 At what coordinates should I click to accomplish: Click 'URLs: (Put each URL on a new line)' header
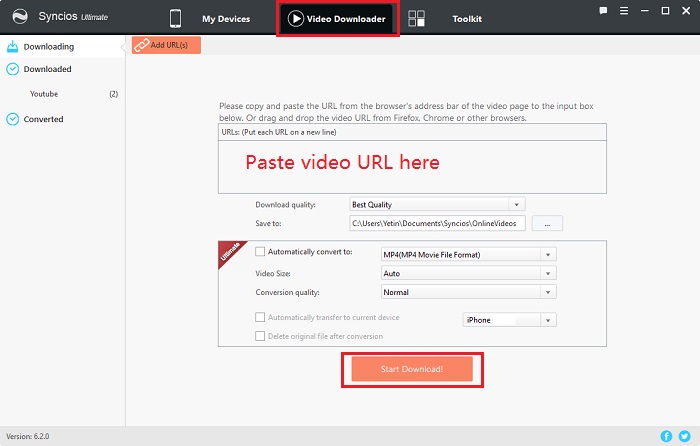point(279,132)
